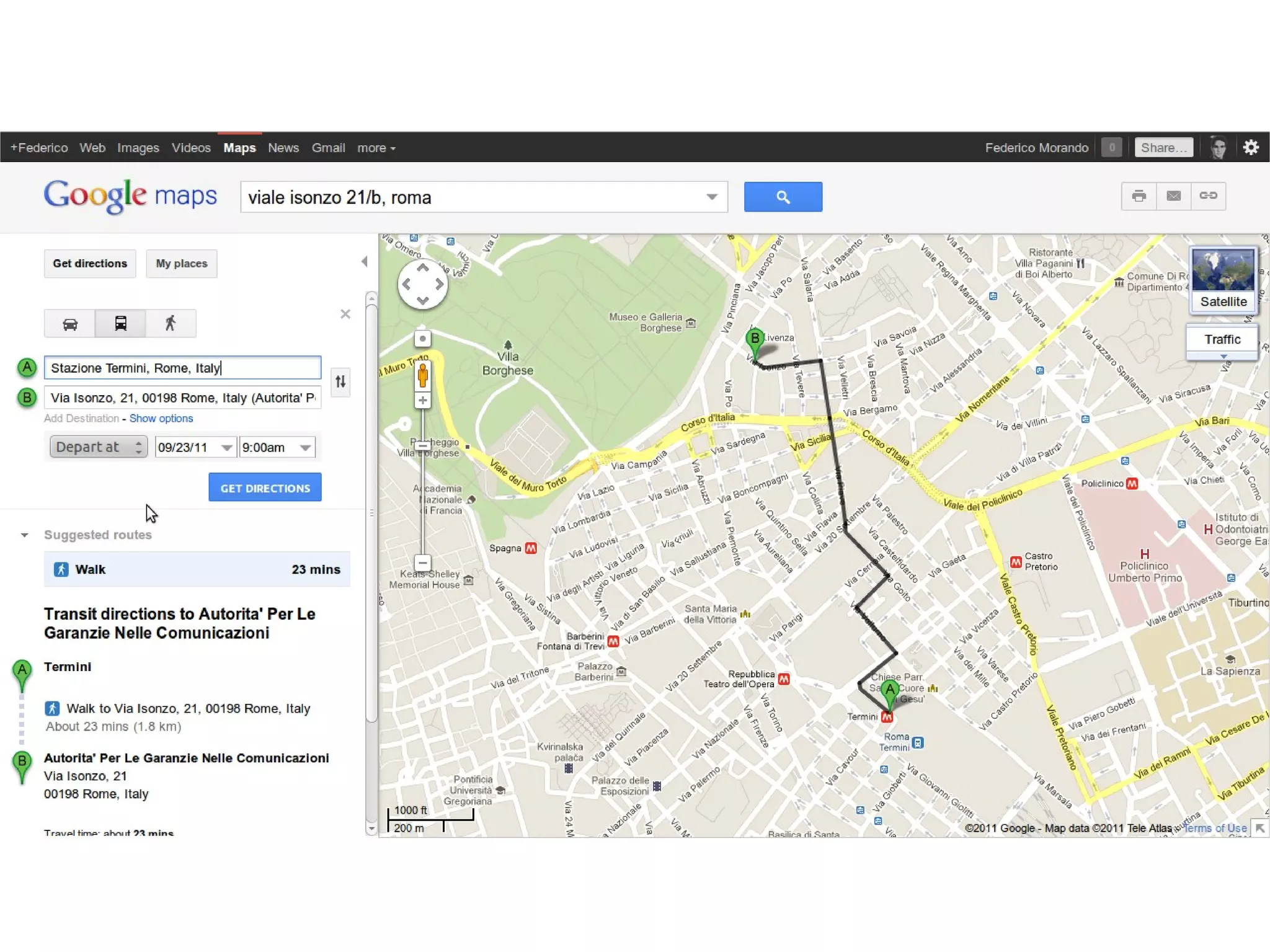Select walking directions icon
Image resolution: width=1270 pixels, height=952 pixels.
coord(171,324)
